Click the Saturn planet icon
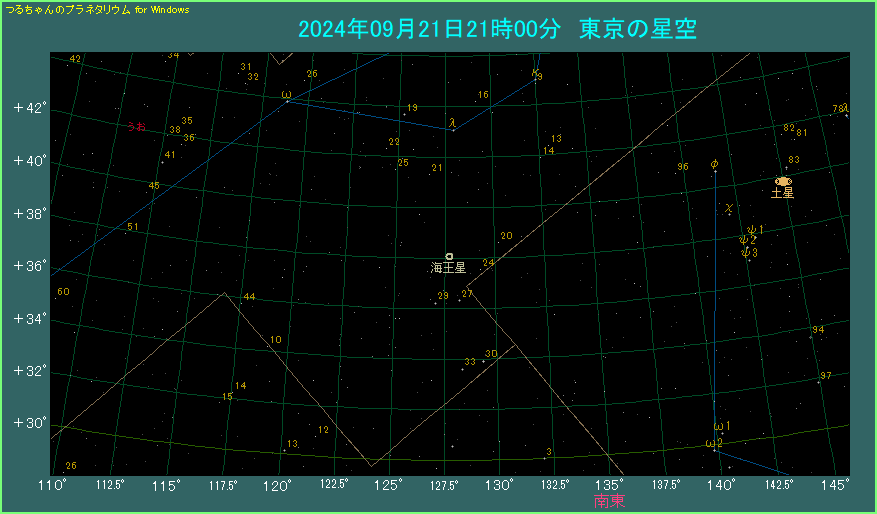Viewport: 877px width, 514px height. [783, 181]
